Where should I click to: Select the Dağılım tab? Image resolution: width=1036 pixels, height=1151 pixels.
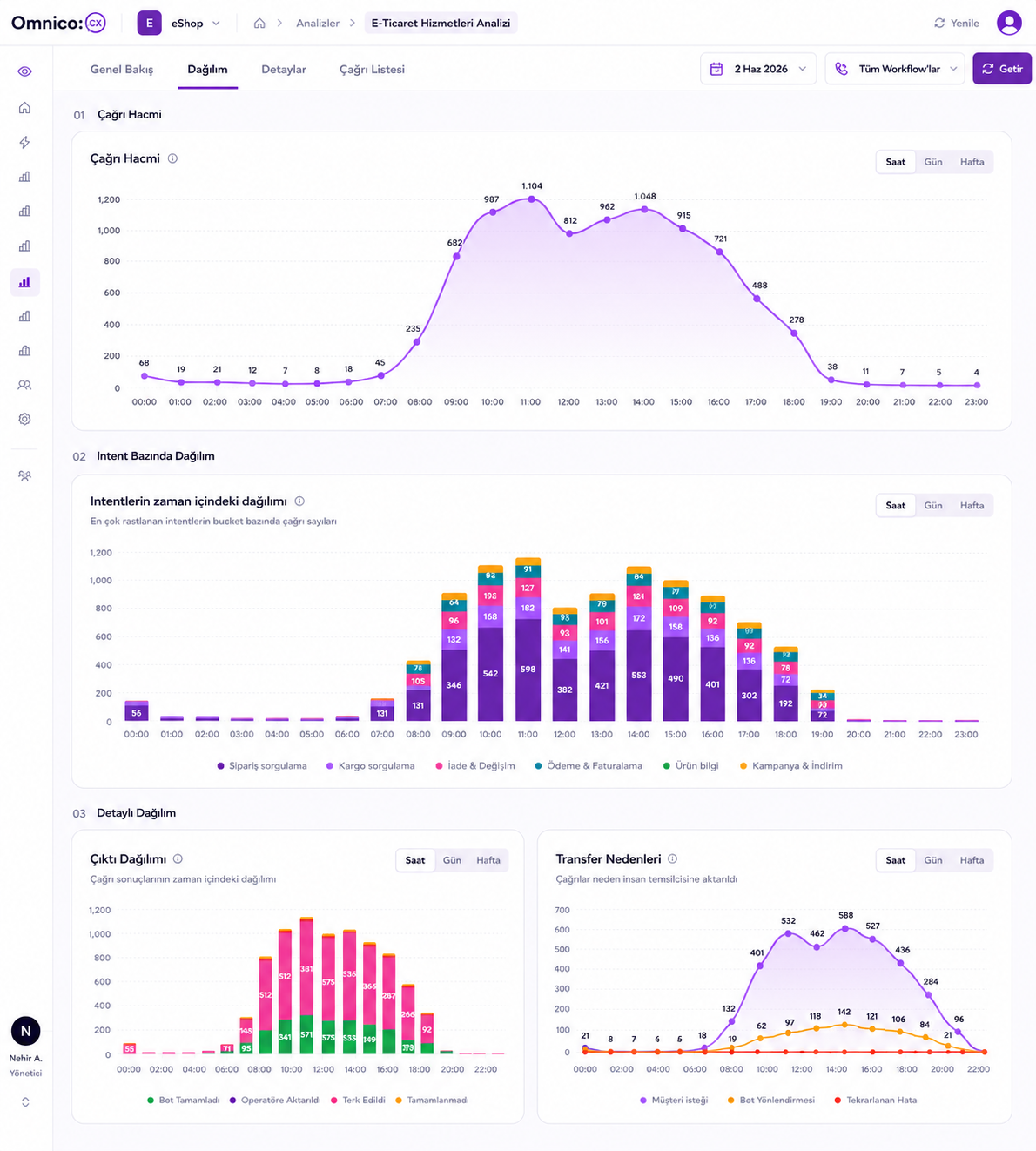tap(207, 70)
